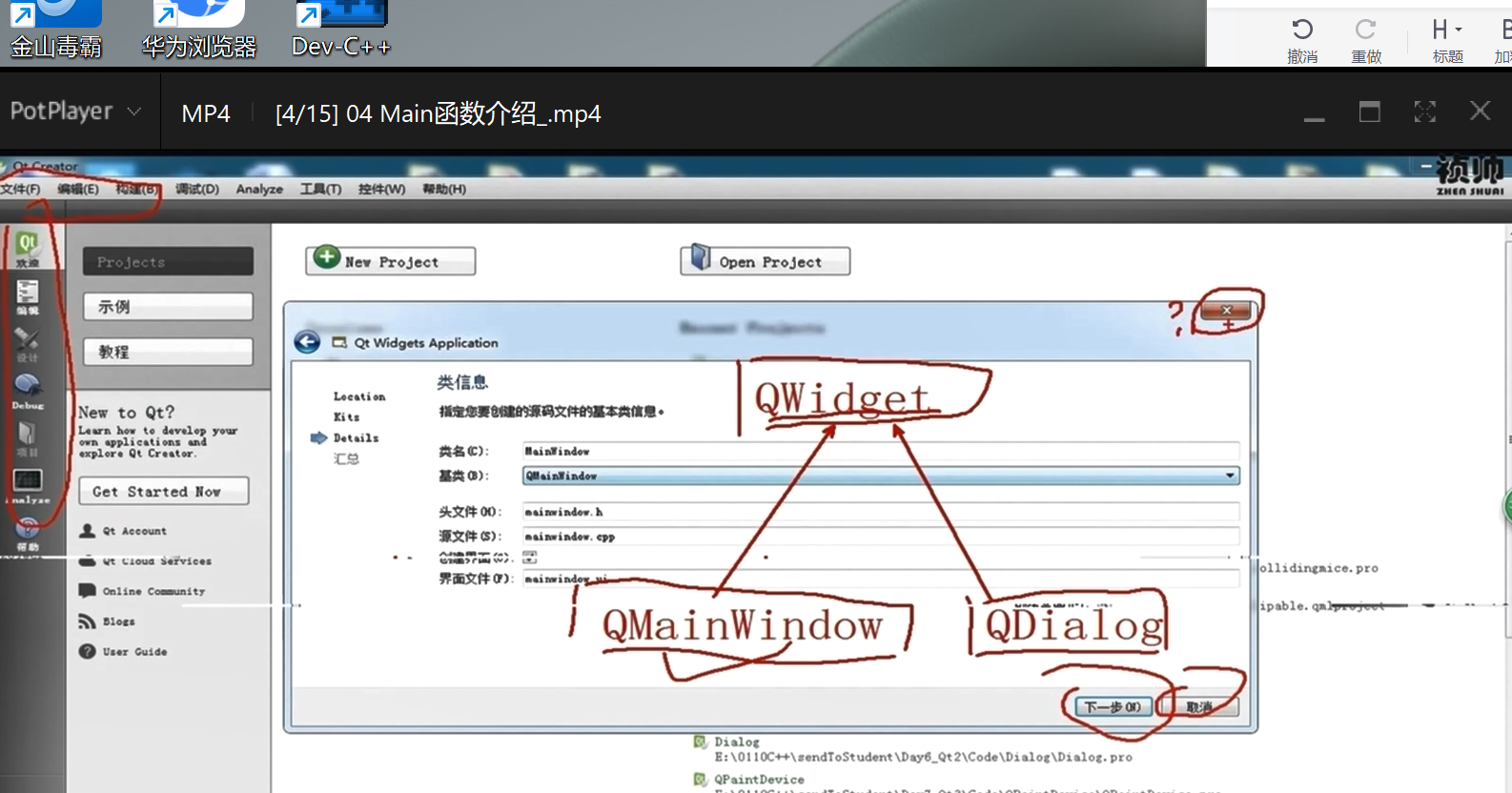Open the User Guide link
This screenshot has height=793, width=1512.
(x=134, y=652)
